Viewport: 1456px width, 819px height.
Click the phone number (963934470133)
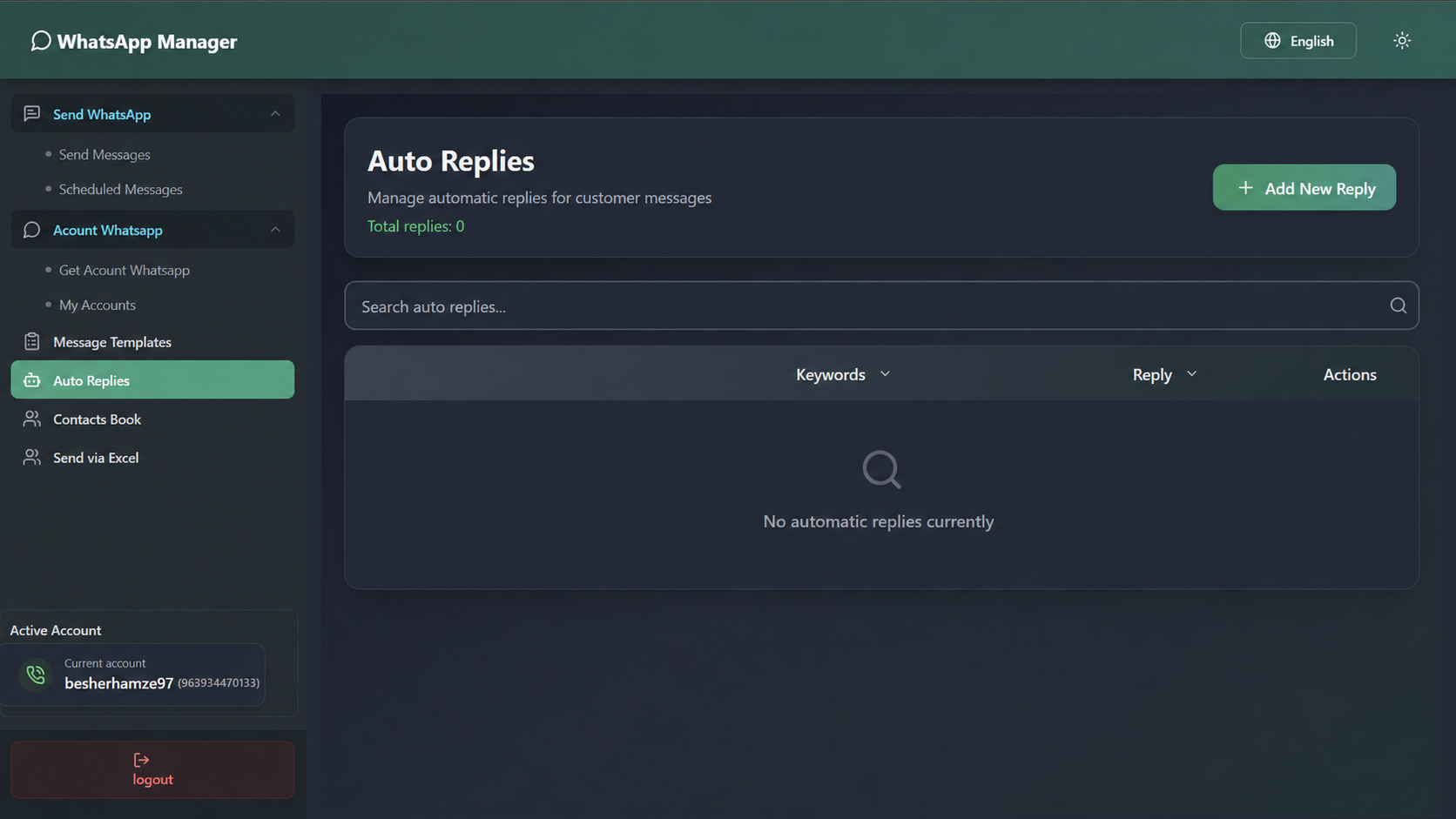click(219, 683)
